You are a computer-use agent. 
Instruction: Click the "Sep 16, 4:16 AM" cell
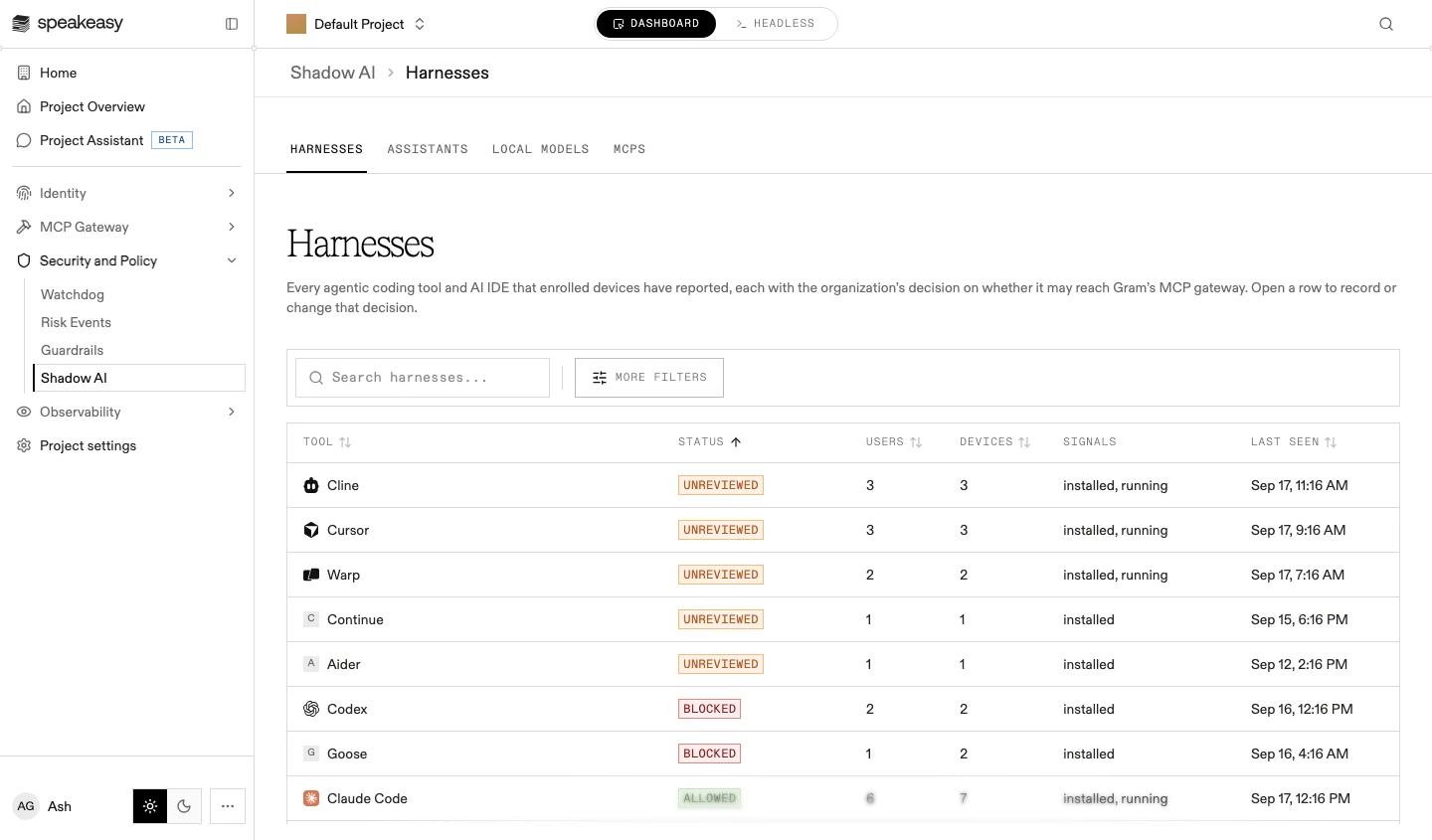(x=1300, y=754)
